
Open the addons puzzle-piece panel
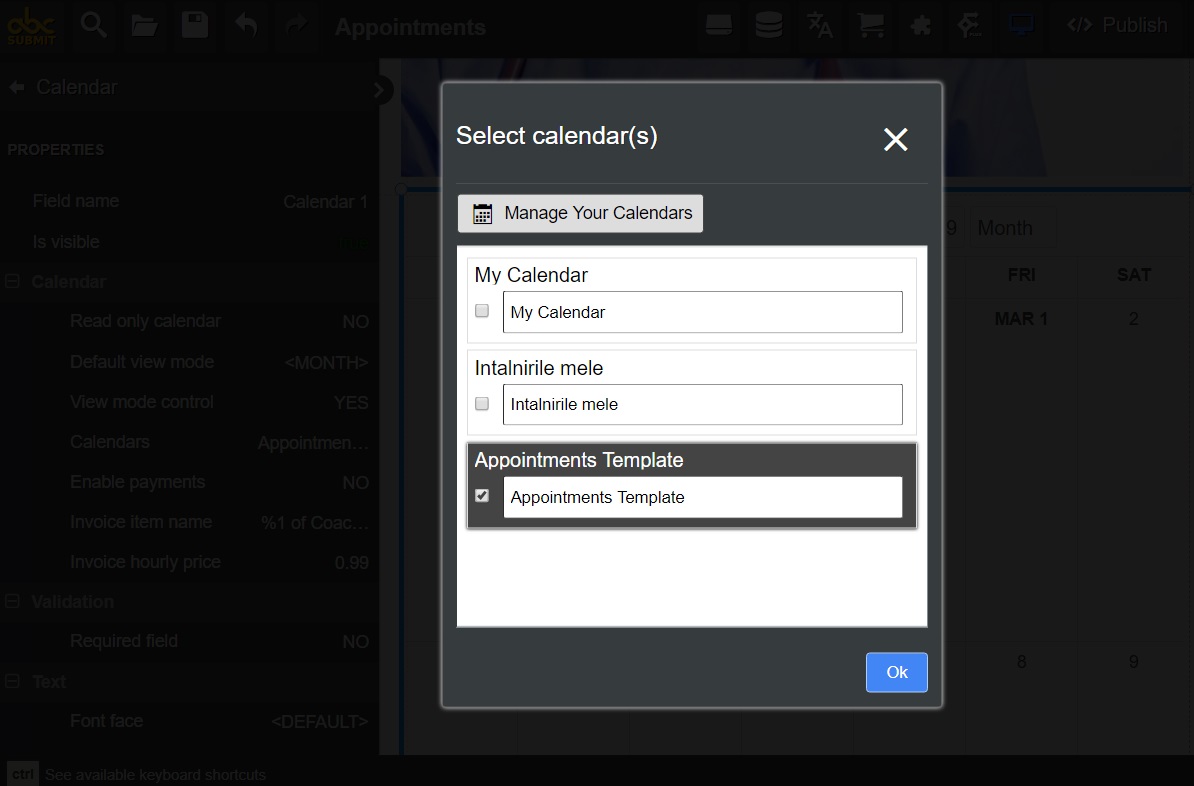(x=920, y=27)
